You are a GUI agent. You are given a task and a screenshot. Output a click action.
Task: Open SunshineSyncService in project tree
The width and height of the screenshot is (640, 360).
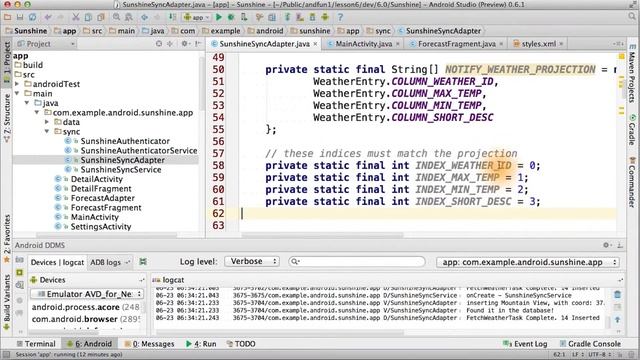click(120, 169)
